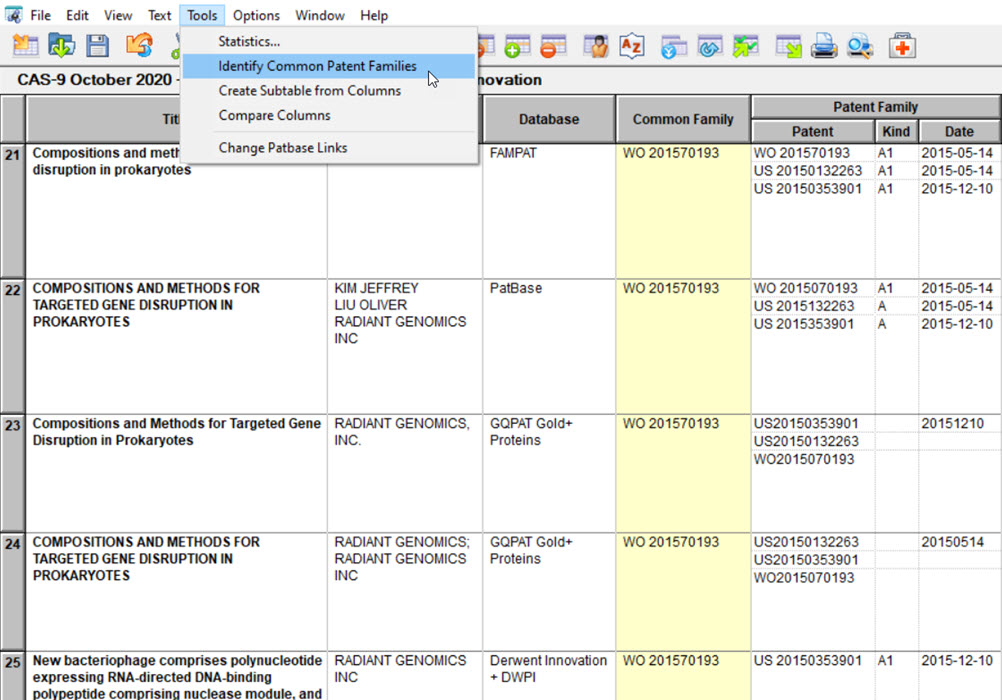The width and height of the screenshot is (1002, 700).
Task: Select Create Subtable from Columns
Action: click(309, 90)
